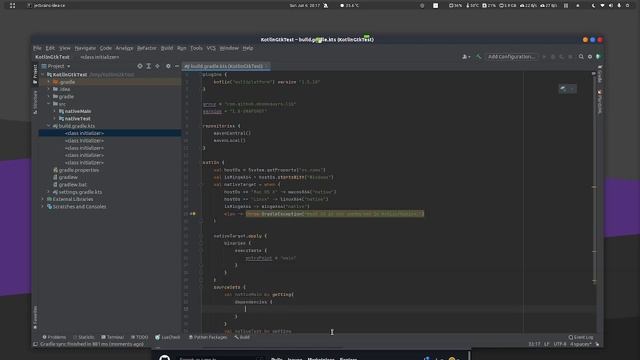This screenshot has width=640, height=360.
Task: Open the Edit menu
Action: [50, 48]
